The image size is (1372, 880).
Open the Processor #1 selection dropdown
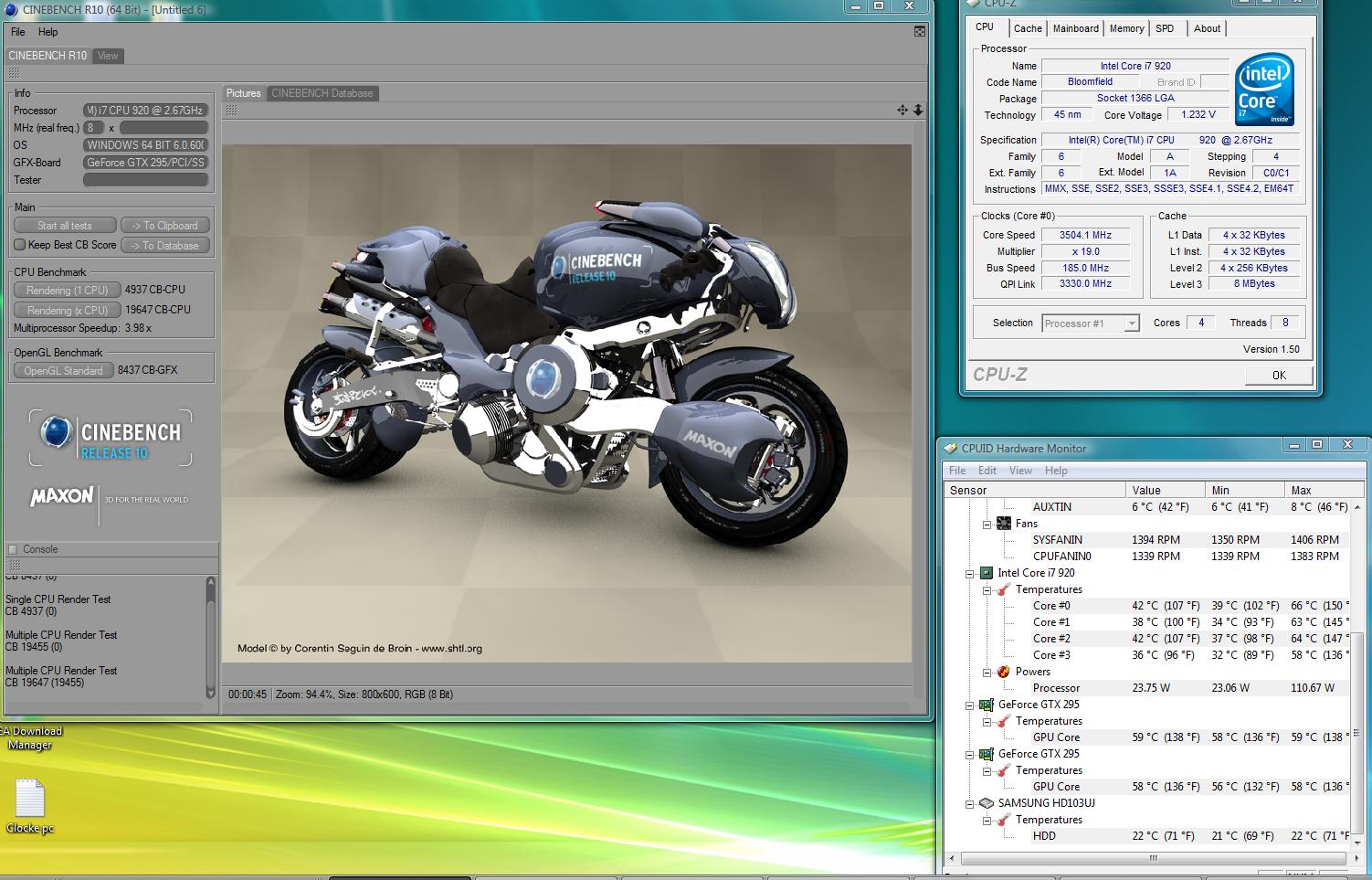(x=1132, y=323)
